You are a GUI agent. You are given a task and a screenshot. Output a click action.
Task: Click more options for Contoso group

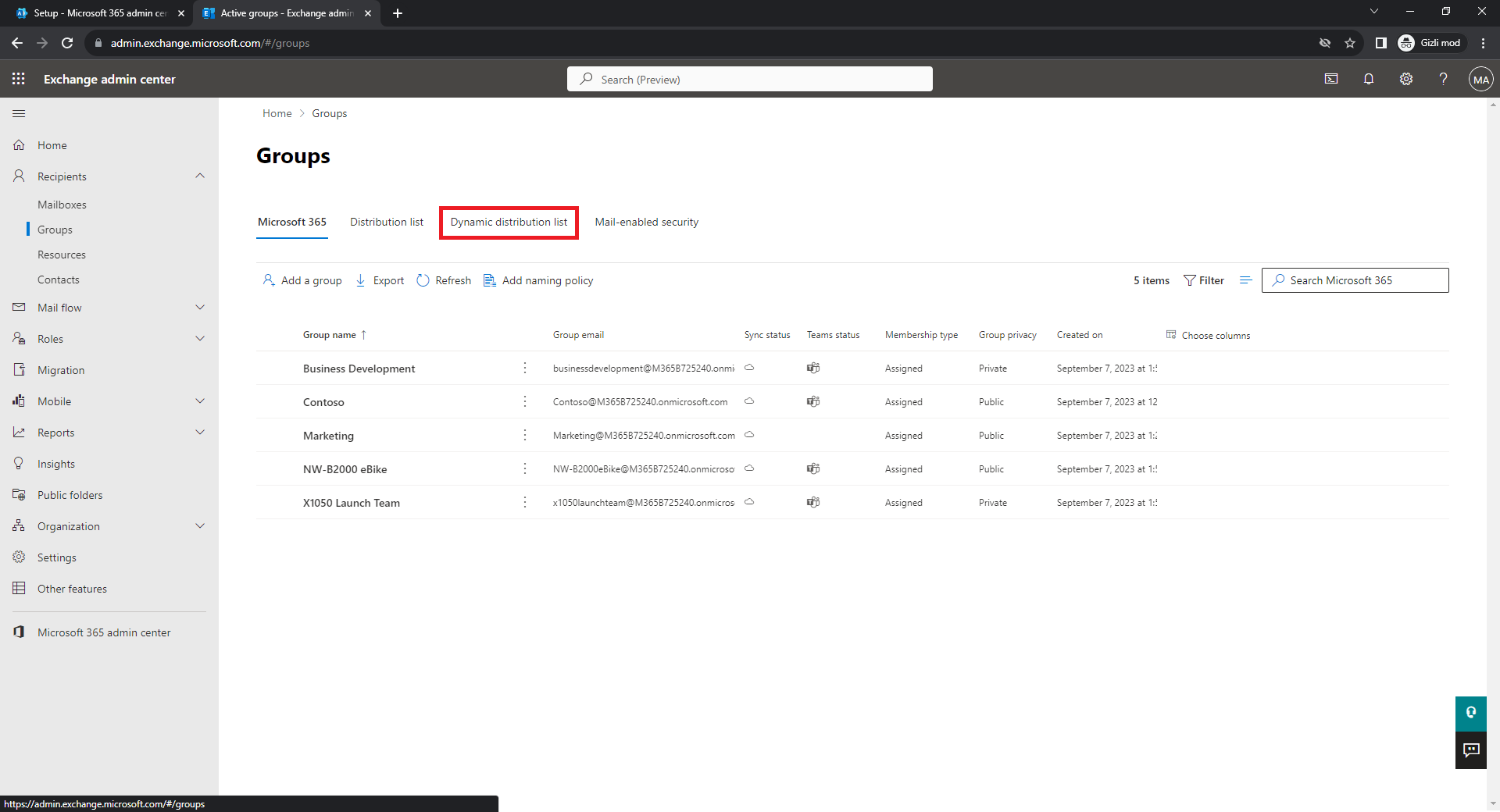coord(525,401)
